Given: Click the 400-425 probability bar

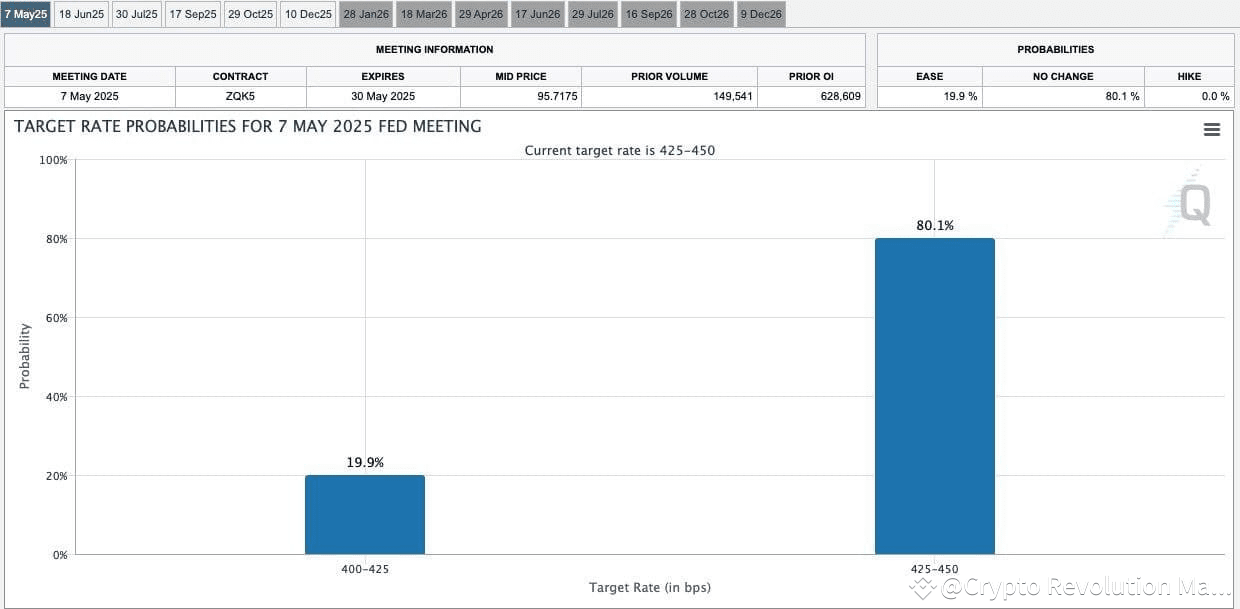Looking at the screenshot, I should coord(365,513).
